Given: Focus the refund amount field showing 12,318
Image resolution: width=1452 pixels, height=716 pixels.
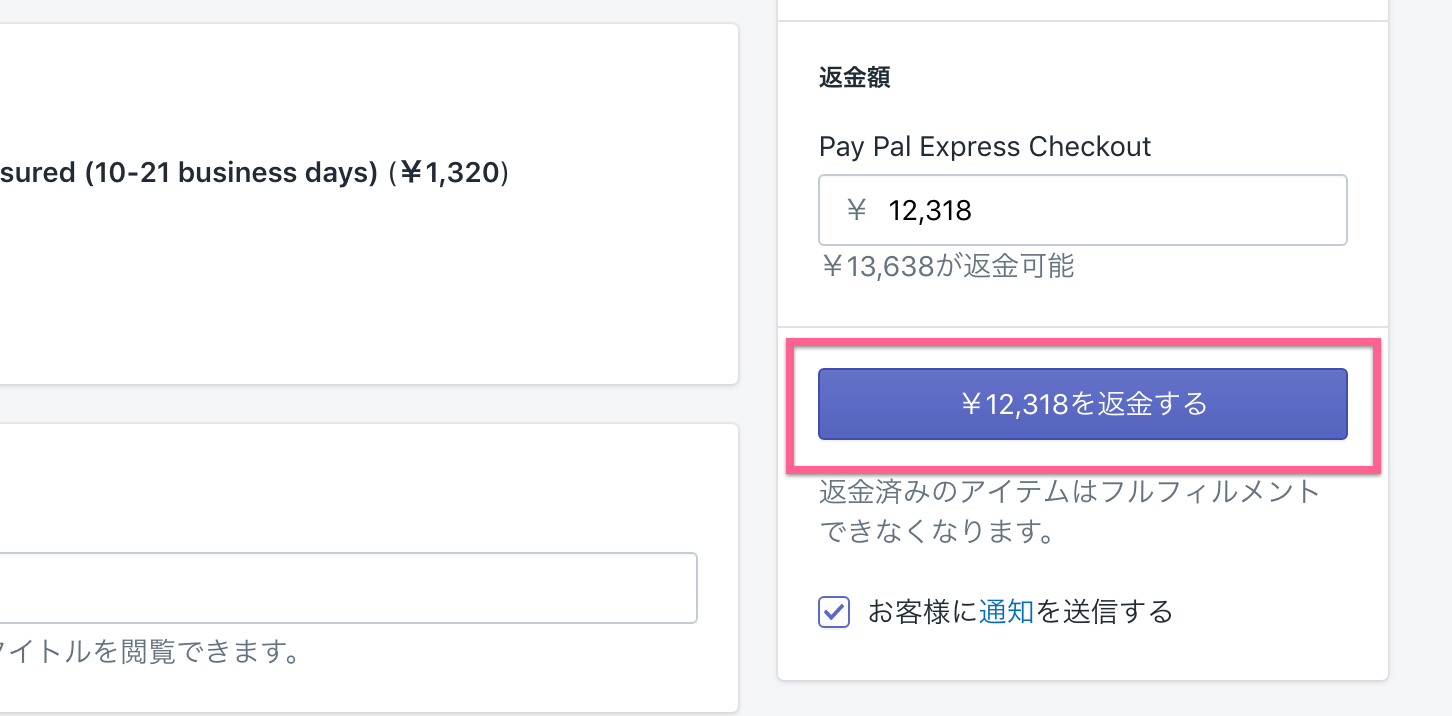Looking at the screenshot, I should pyautogui.click(x=1083, y=210).
